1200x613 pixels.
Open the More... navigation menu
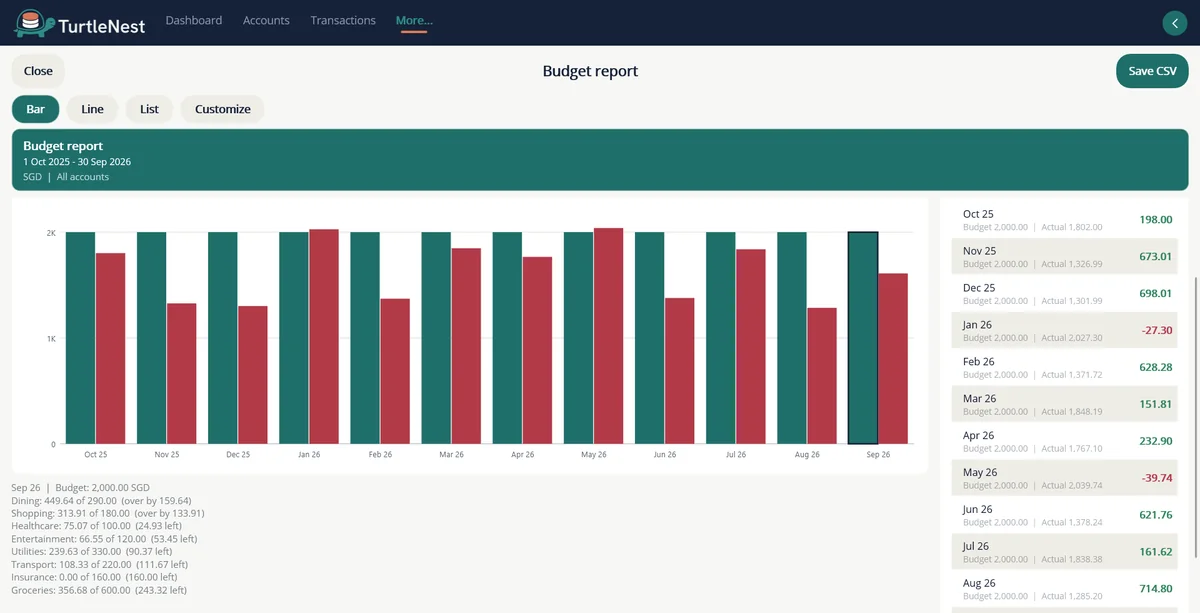coord(414,20)
